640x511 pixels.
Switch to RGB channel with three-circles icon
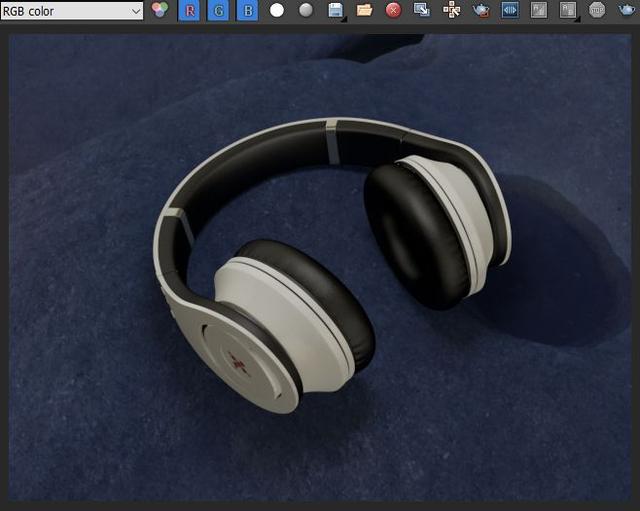[160, 10]
